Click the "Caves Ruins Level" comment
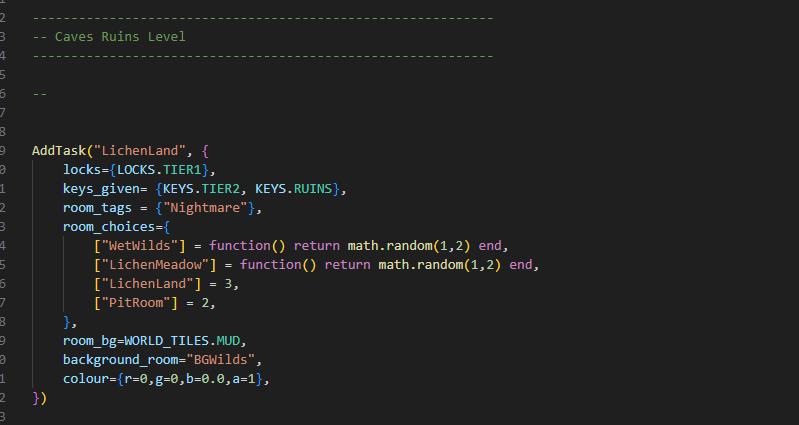Image resolution: width=799 pixels, height=425 pixels. pyautogui.click(x=109, y=37)
